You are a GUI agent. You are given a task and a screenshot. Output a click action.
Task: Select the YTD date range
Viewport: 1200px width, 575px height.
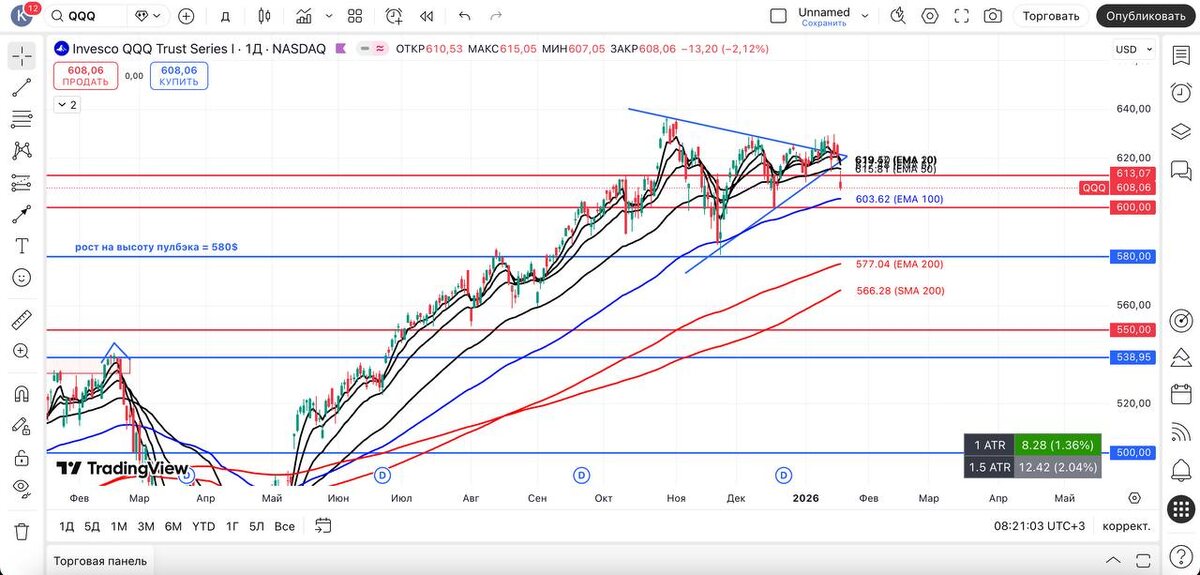[203, 526]
